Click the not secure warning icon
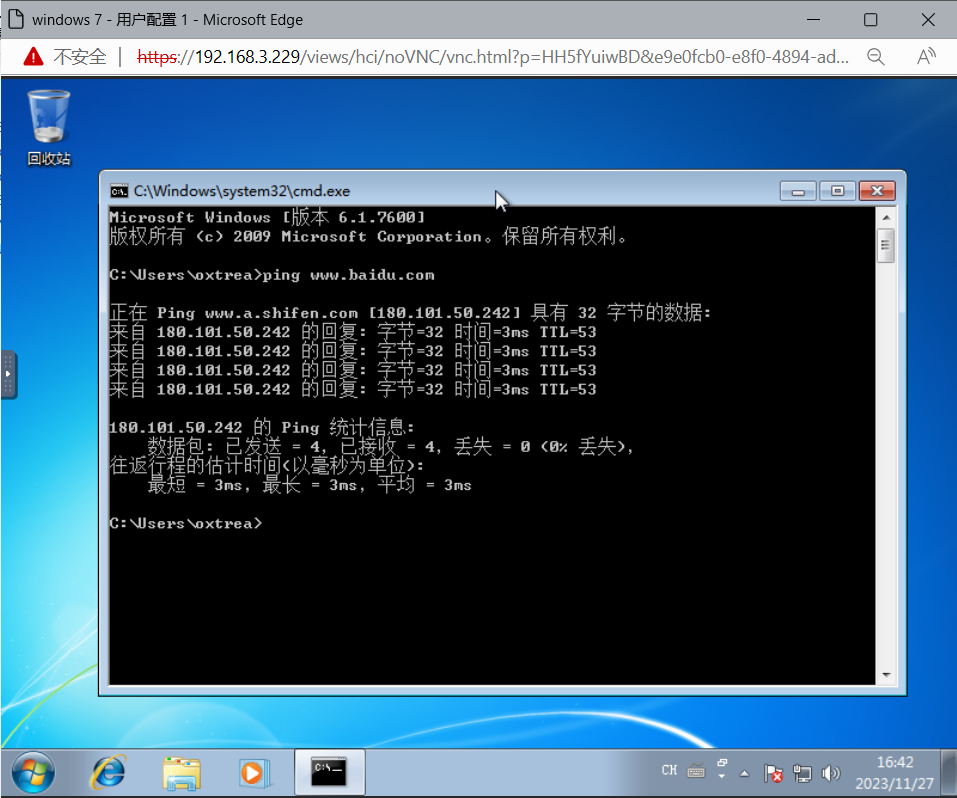 coord(33,57)
